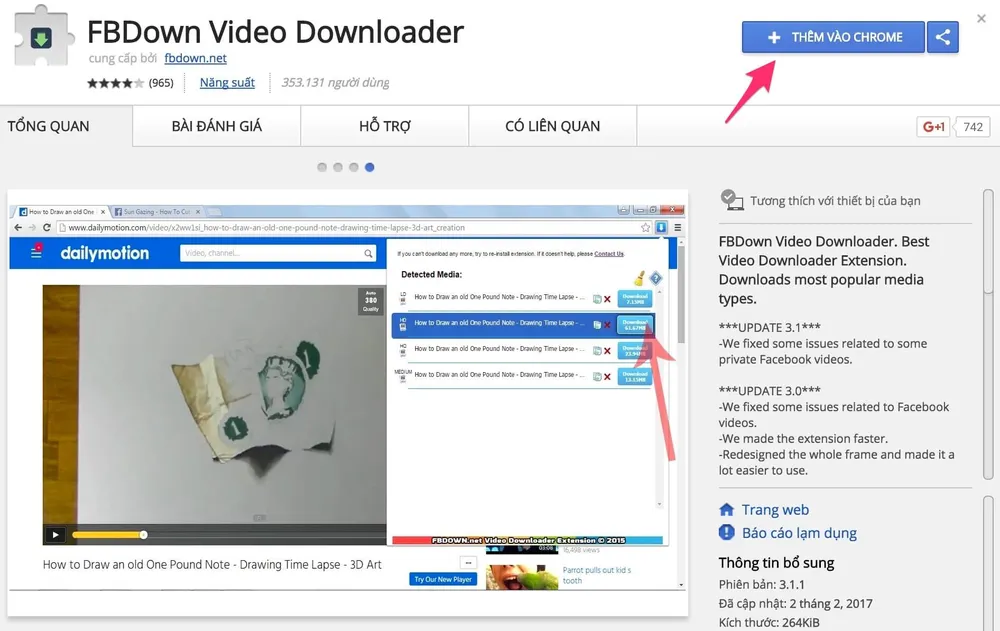View the CÓ LIÊN QUAN tab

[x=552, y=126]
